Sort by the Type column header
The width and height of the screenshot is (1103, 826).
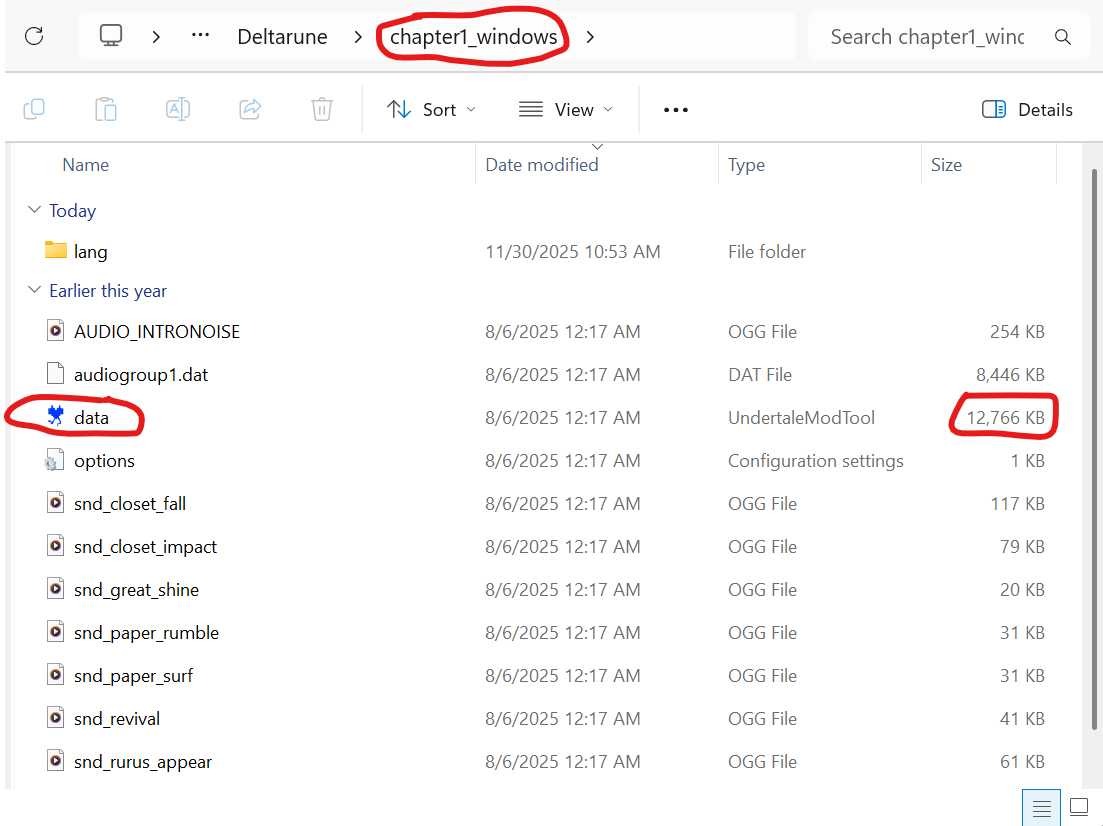(746, 165)
